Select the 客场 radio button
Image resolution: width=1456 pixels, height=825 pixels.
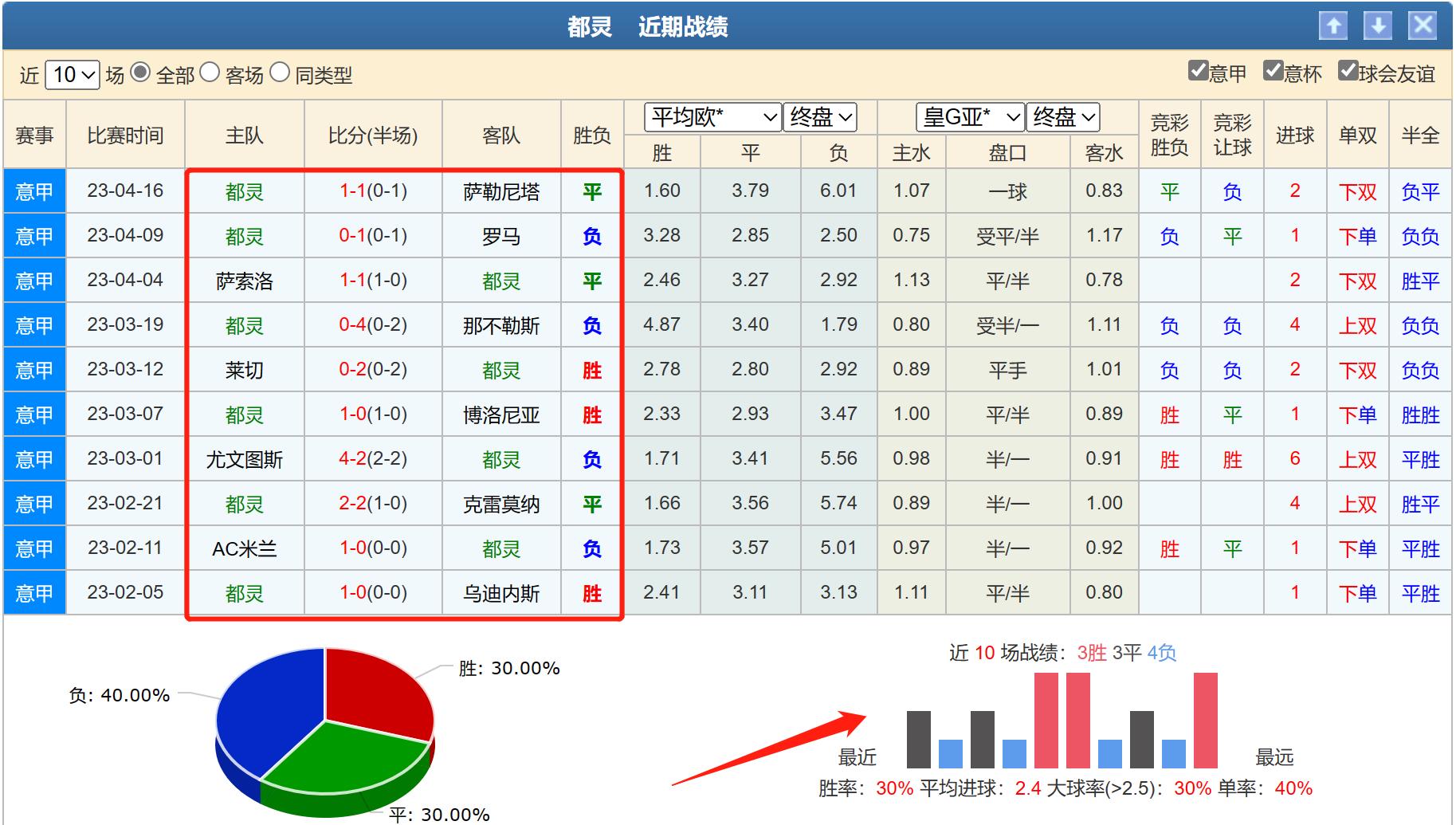click(210, 73)
